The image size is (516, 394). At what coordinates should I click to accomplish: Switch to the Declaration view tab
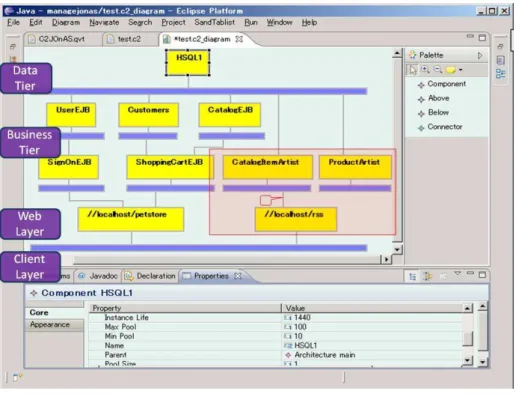click(150, 276)
